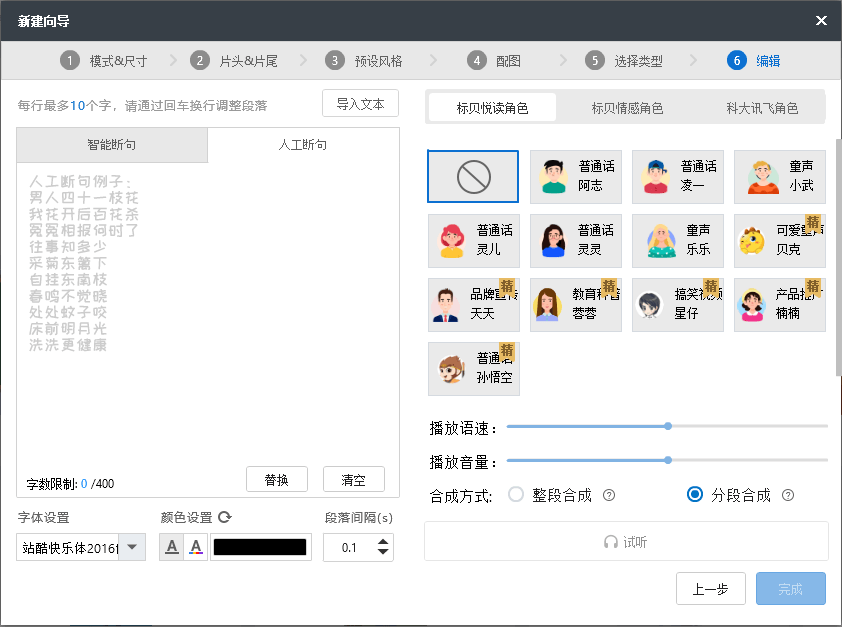Viewport: 842px width, 627px height.
Task: Switch to the 智能断句 tab
Action: [112, 145]
